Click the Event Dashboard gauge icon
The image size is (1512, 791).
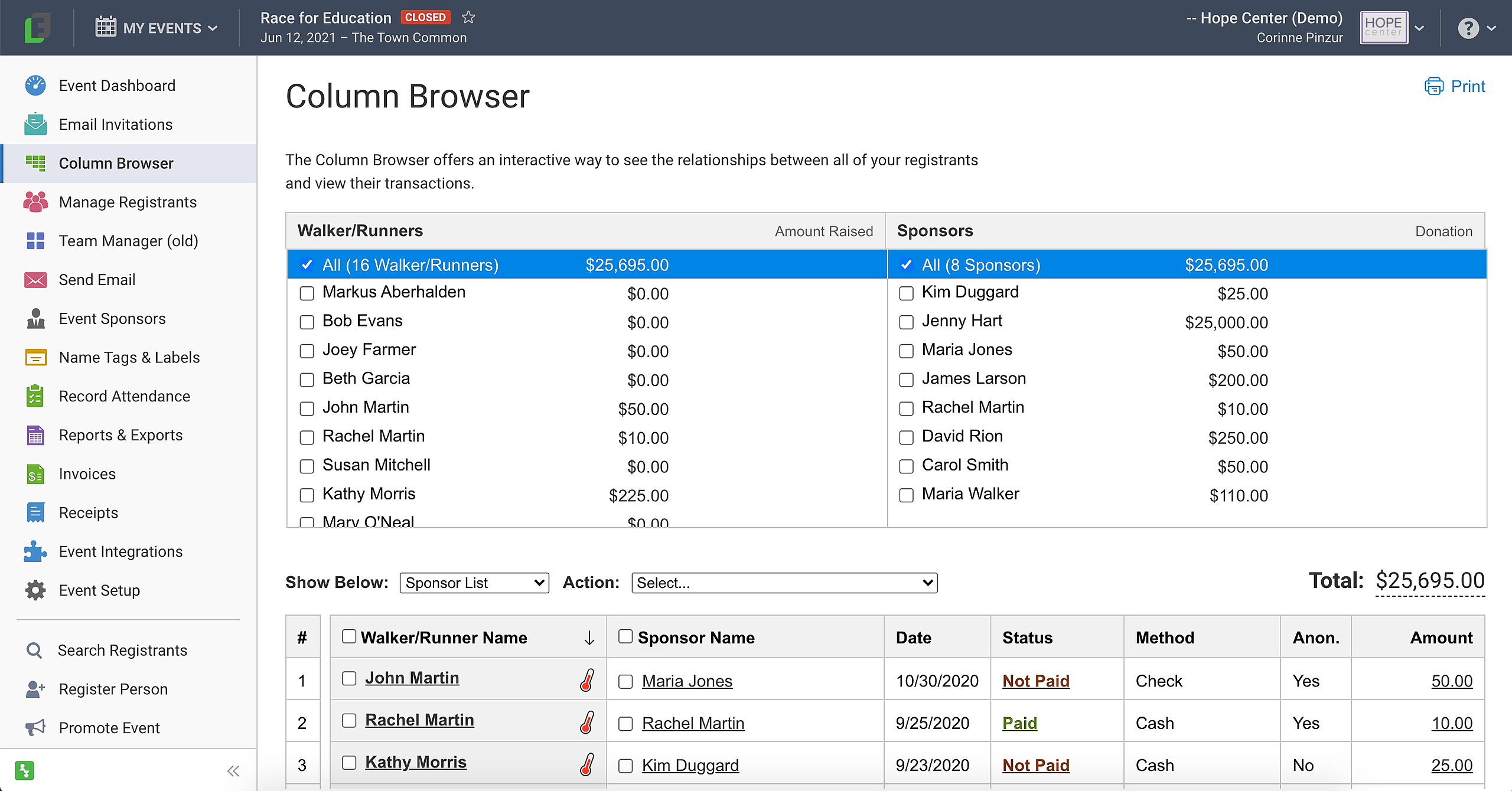(35, 86)
